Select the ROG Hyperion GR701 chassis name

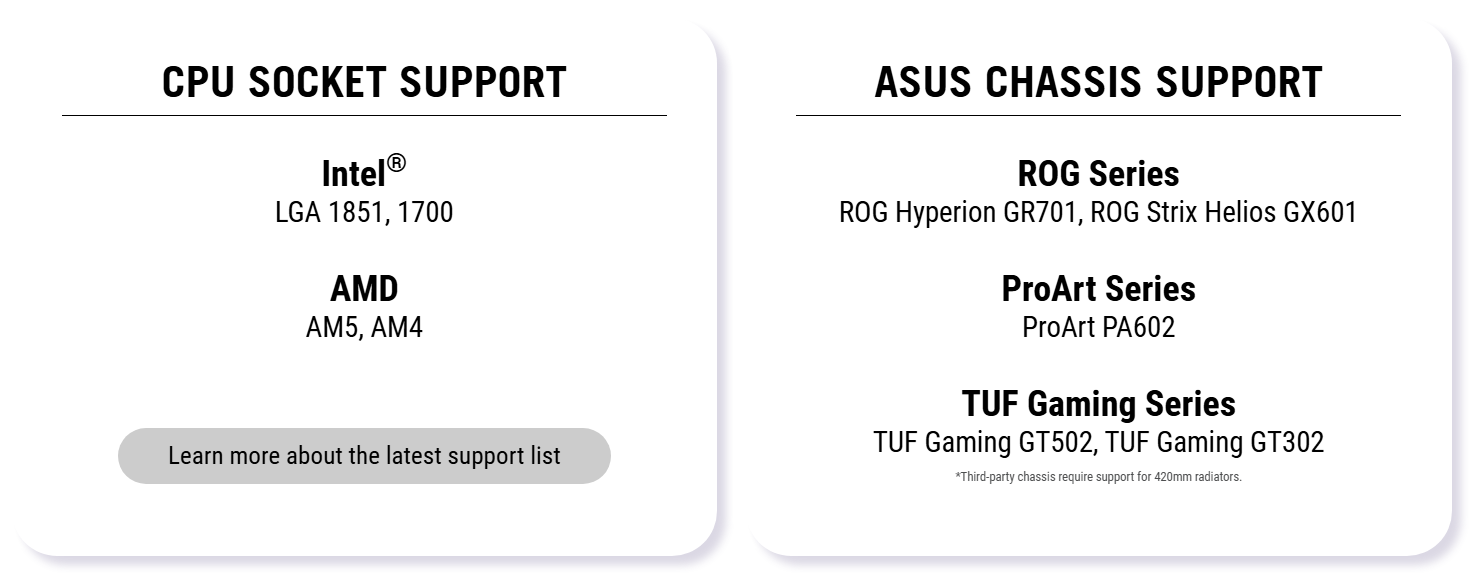point(959,213)
